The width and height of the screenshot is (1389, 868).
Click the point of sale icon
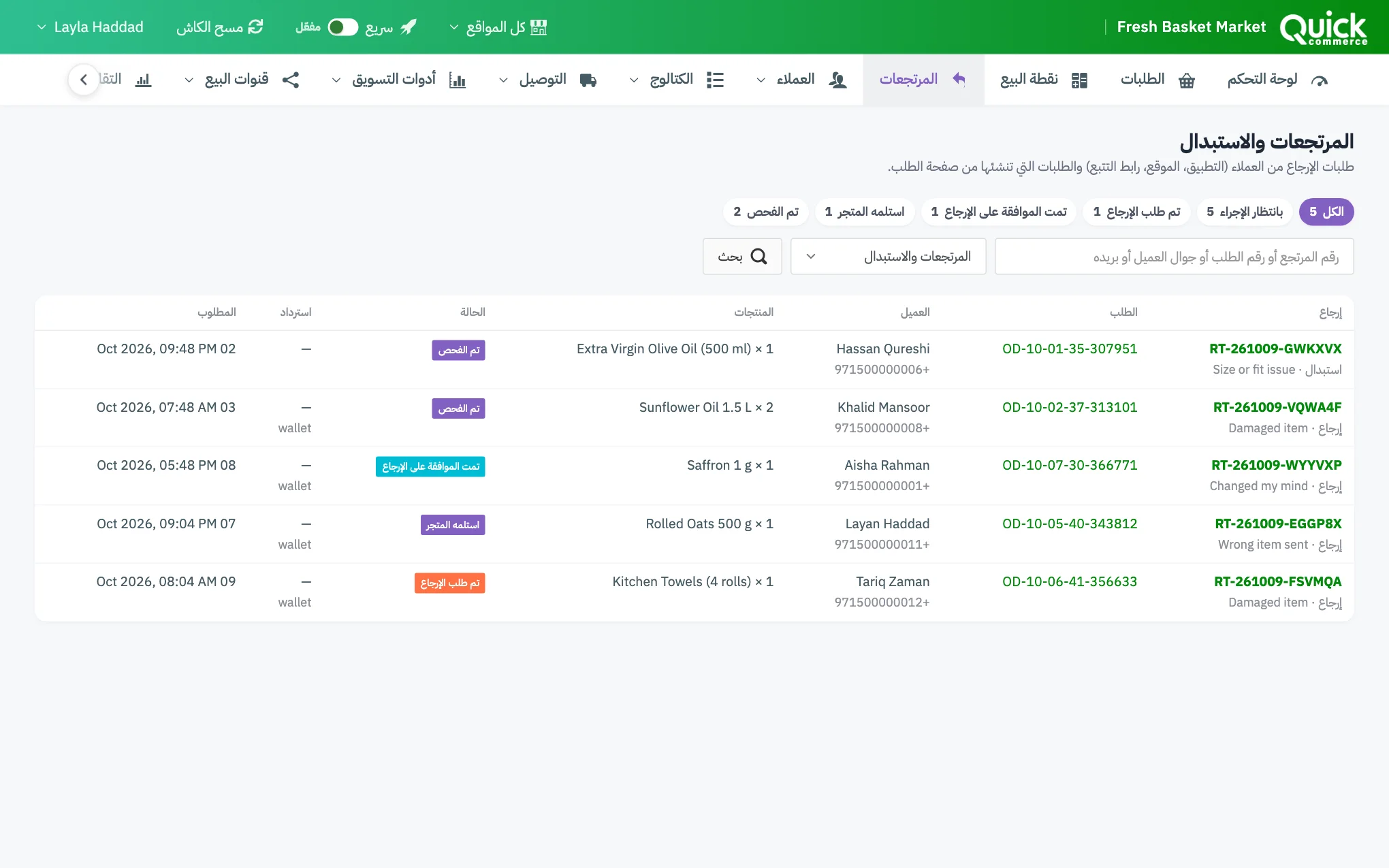pyautogui.click(x=1079, y=80)
